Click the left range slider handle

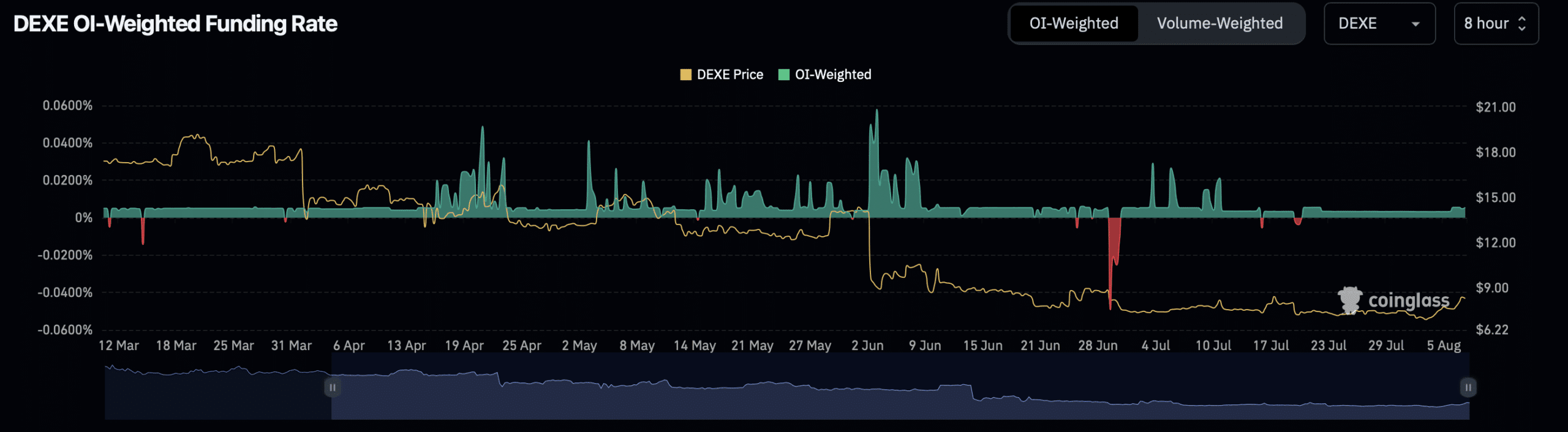(333, 387)
